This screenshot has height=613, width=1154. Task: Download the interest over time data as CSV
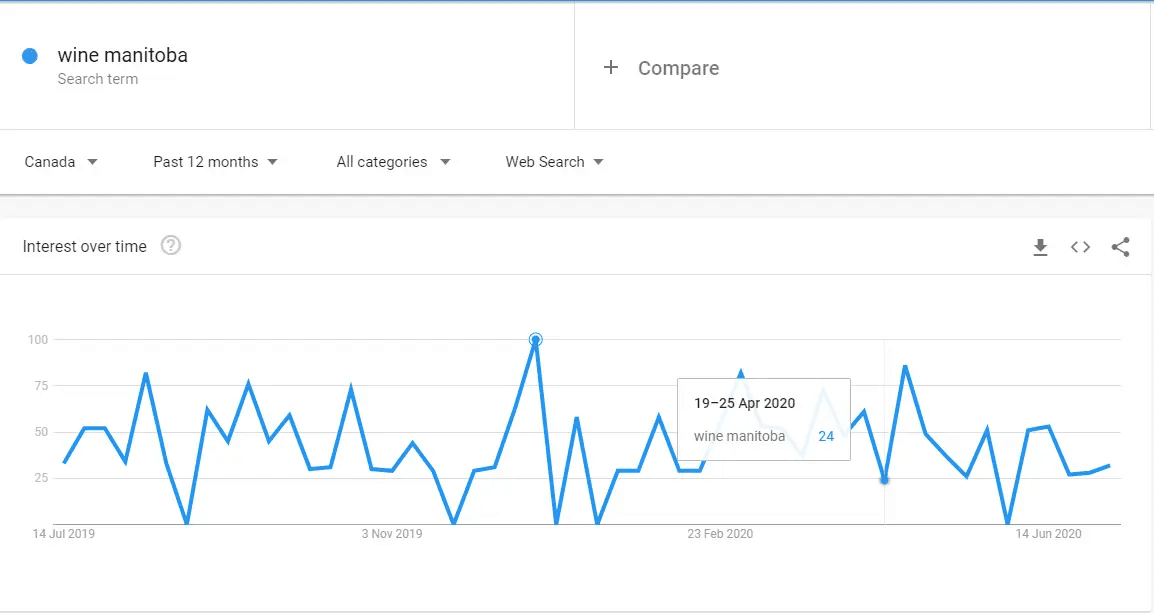pyautogui.click(x=1040, y=247)
